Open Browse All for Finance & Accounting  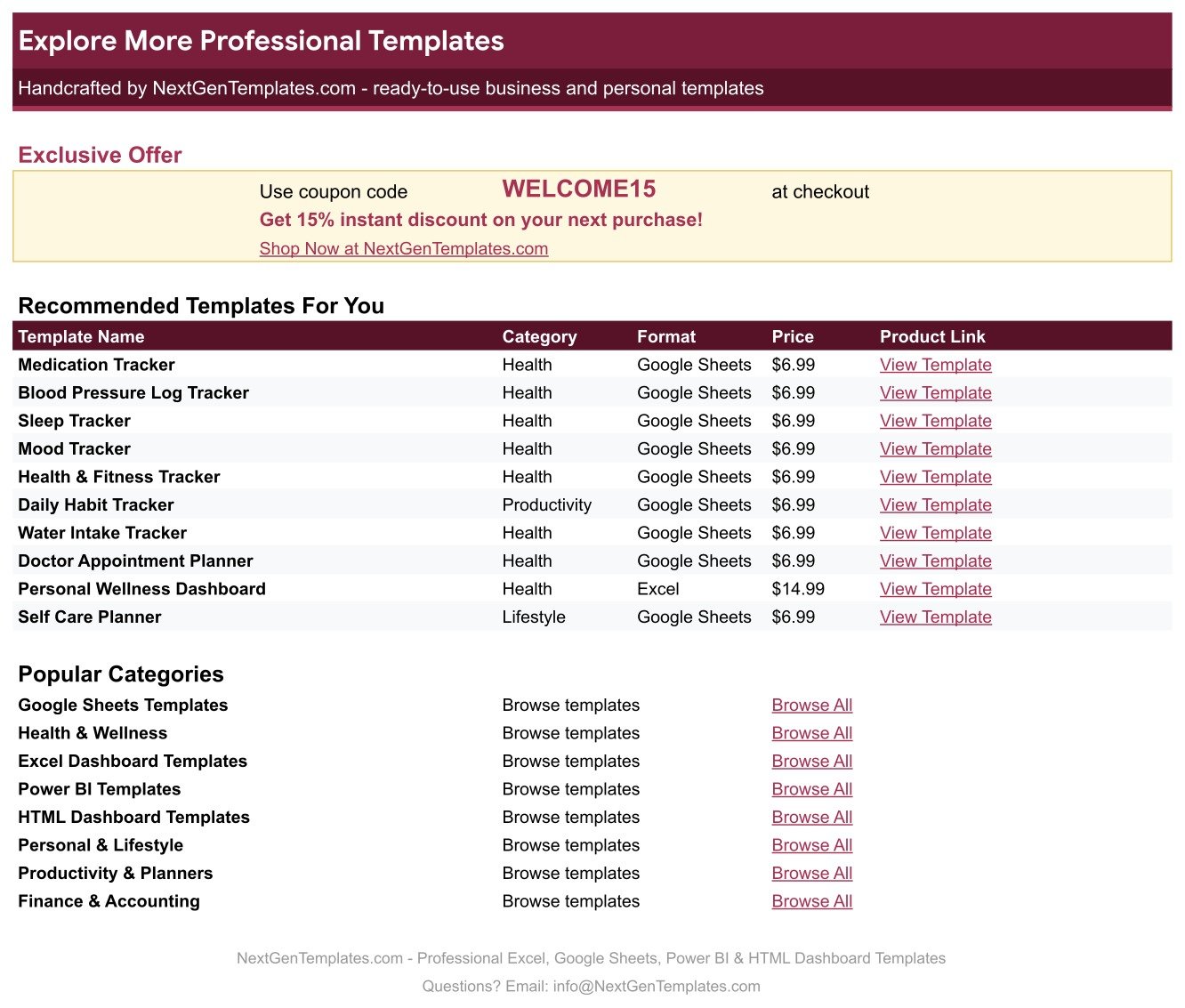click(x=812, y=901)
